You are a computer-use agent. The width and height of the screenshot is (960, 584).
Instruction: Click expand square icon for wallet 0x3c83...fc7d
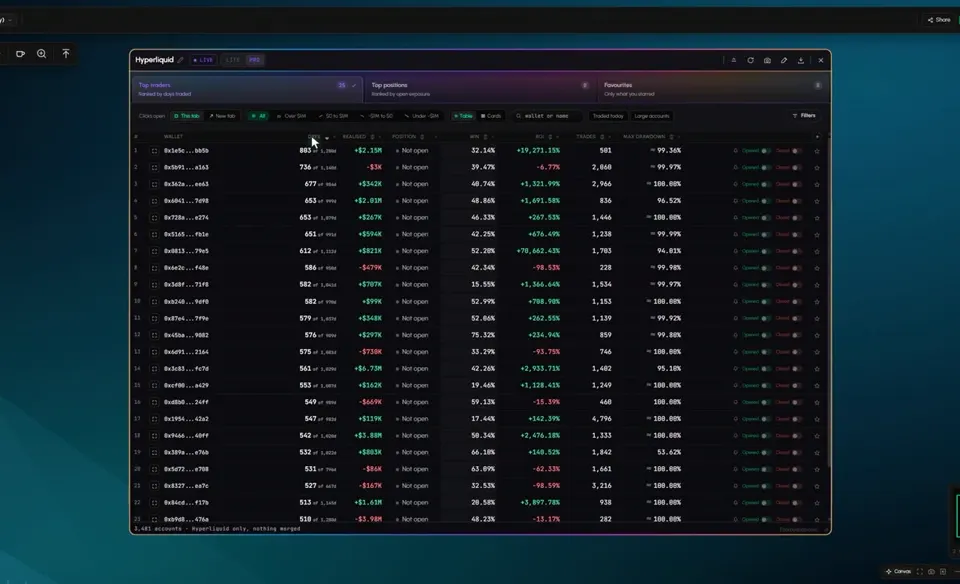154,369
